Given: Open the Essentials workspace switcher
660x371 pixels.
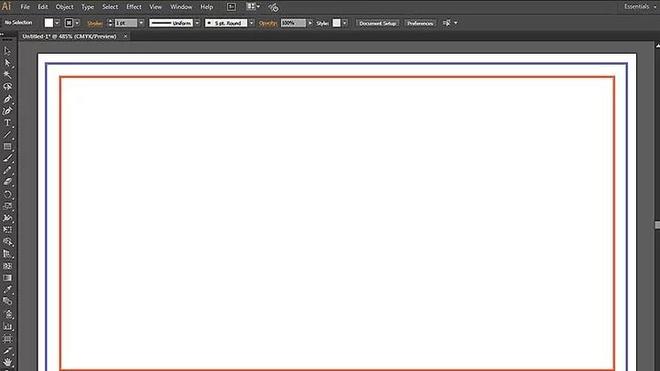Looking at the screenshot, I should tap(640, 7).
